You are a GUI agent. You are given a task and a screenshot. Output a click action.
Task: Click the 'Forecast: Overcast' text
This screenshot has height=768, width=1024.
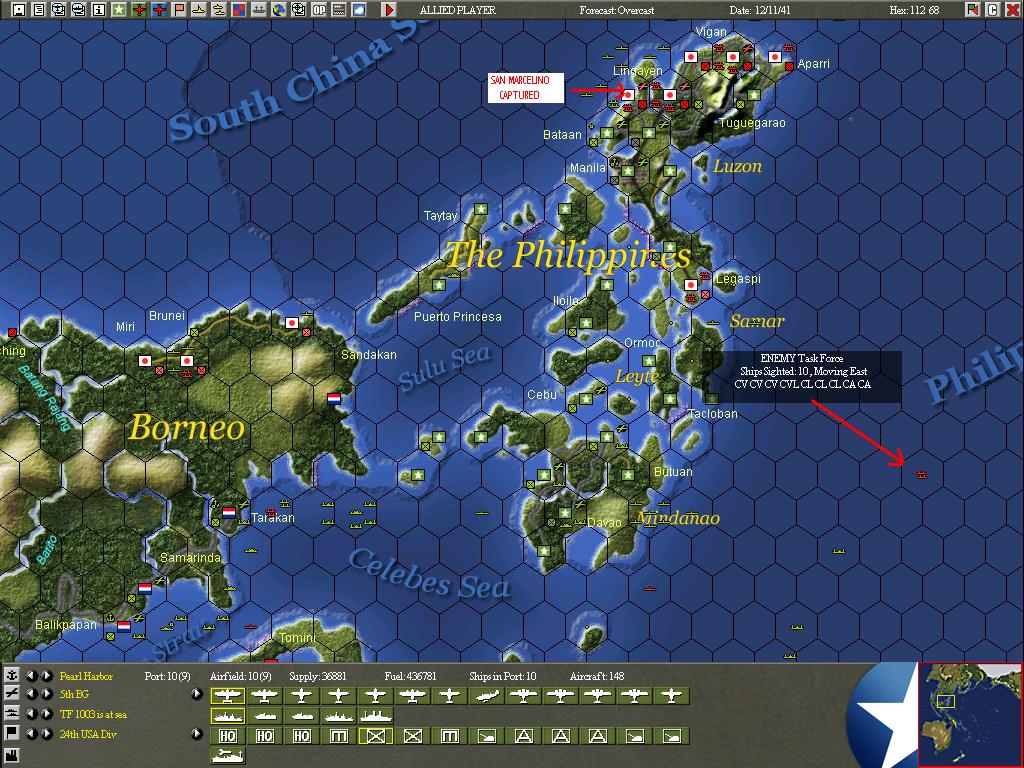click(x=616, y=10)
